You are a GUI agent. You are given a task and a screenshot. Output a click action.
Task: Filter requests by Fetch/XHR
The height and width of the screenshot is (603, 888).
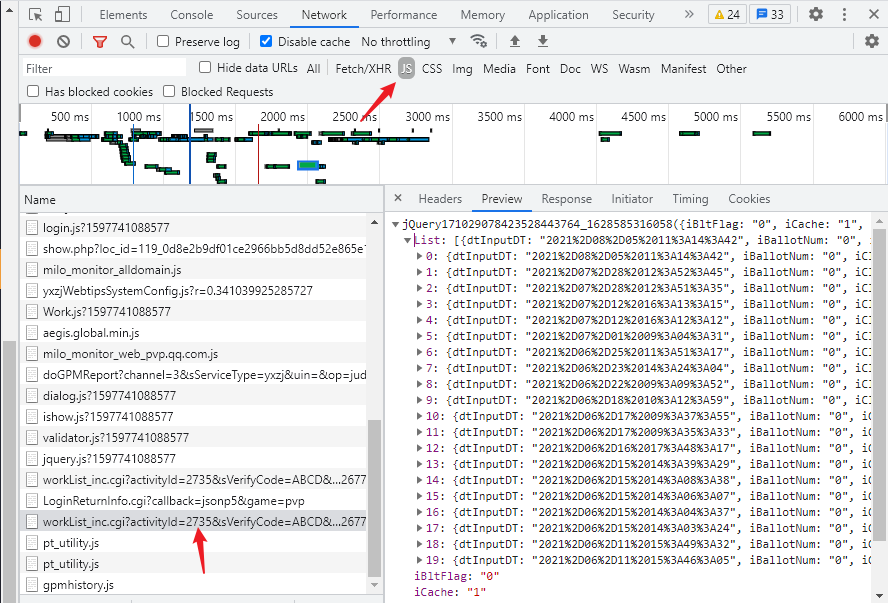tap(363, 69)
